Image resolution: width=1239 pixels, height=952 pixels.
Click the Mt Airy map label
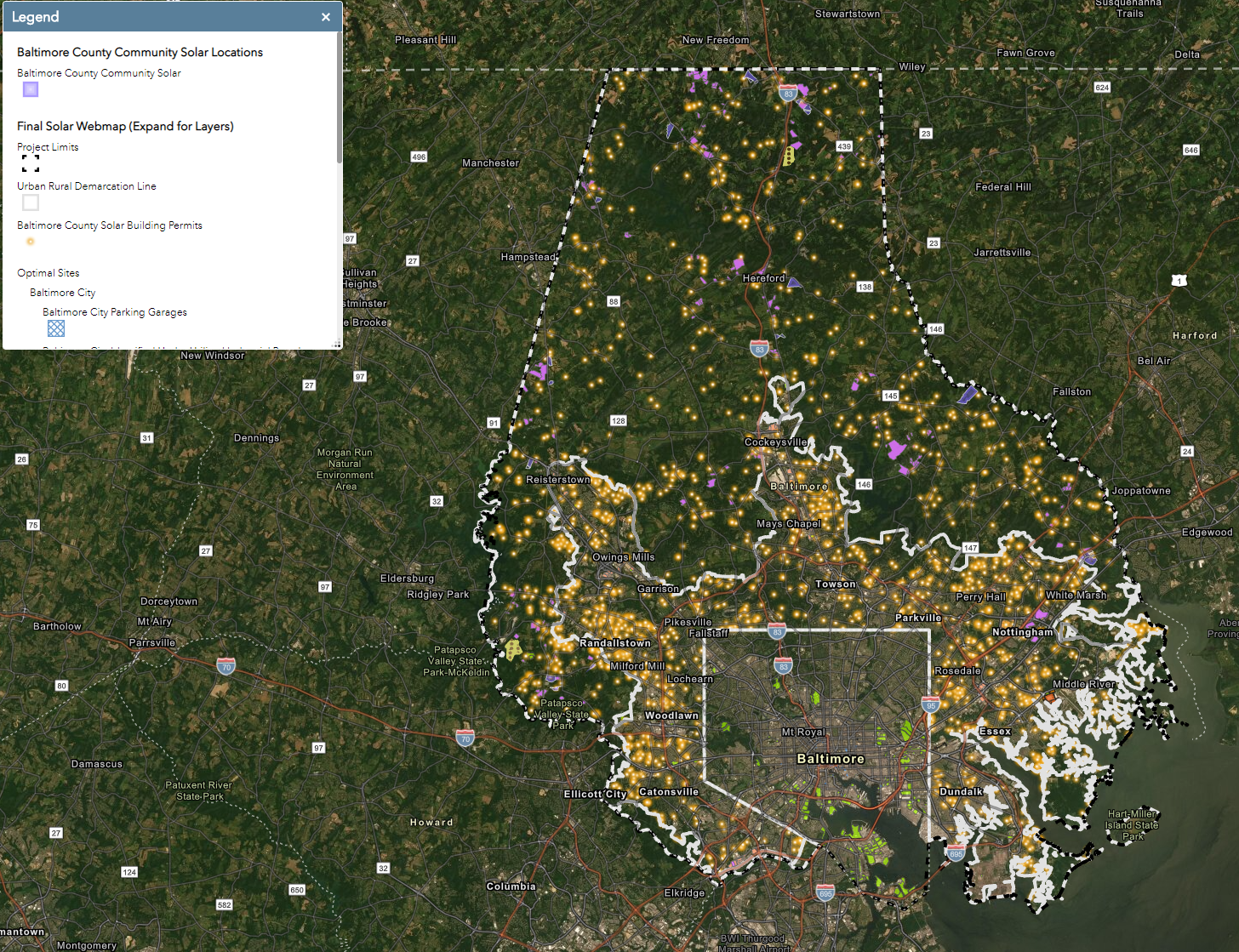[155, 622]
